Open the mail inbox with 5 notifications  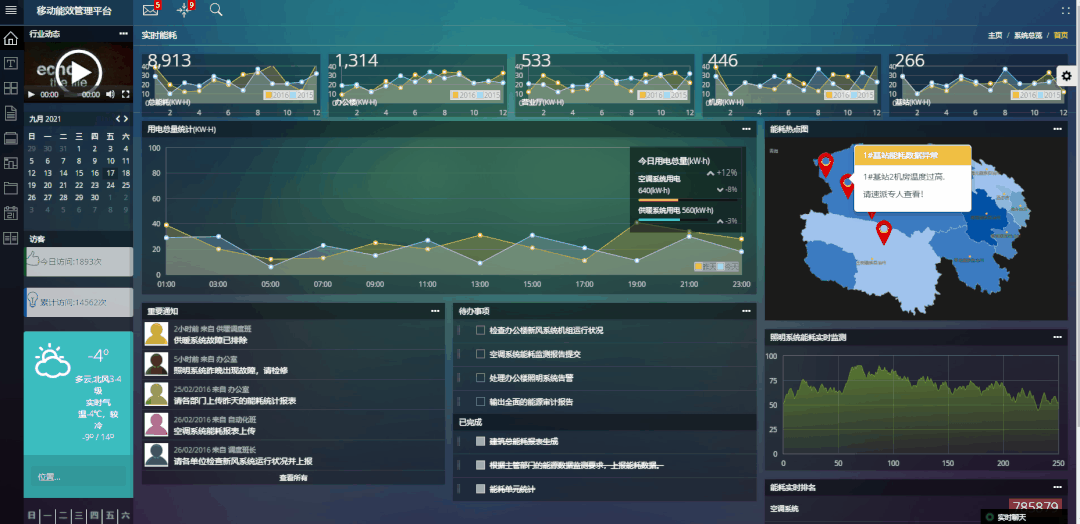click(150, 10)
